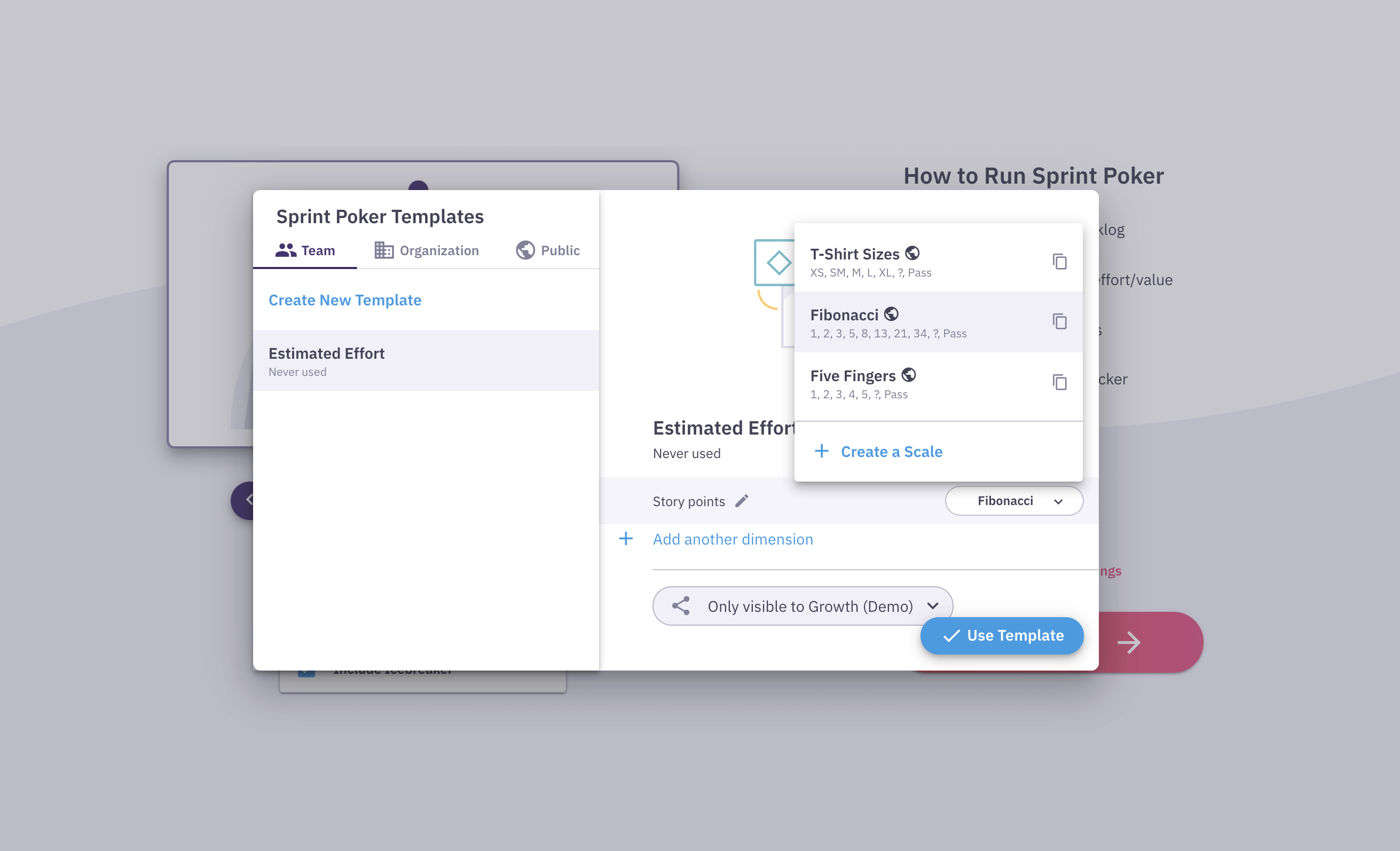Clone the Five Fingers scale

pyautogui.click(x=1058, y=382)
